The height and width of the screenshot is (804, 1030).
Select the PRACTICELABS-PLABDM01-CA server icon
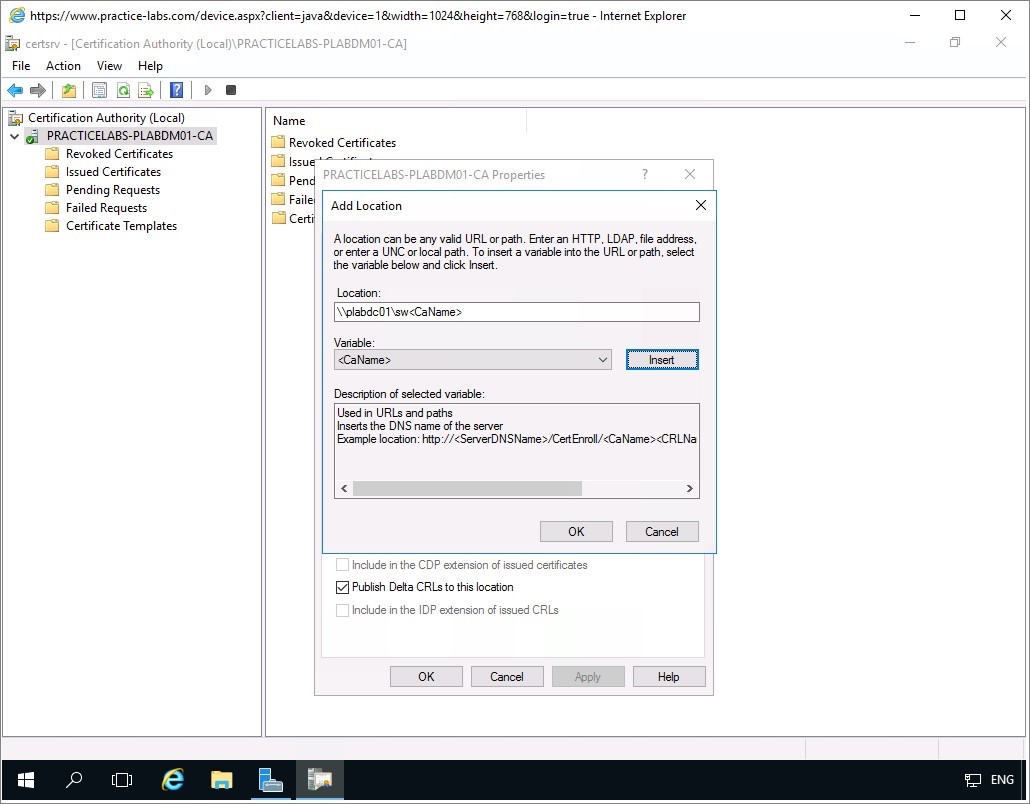[32, 136]
